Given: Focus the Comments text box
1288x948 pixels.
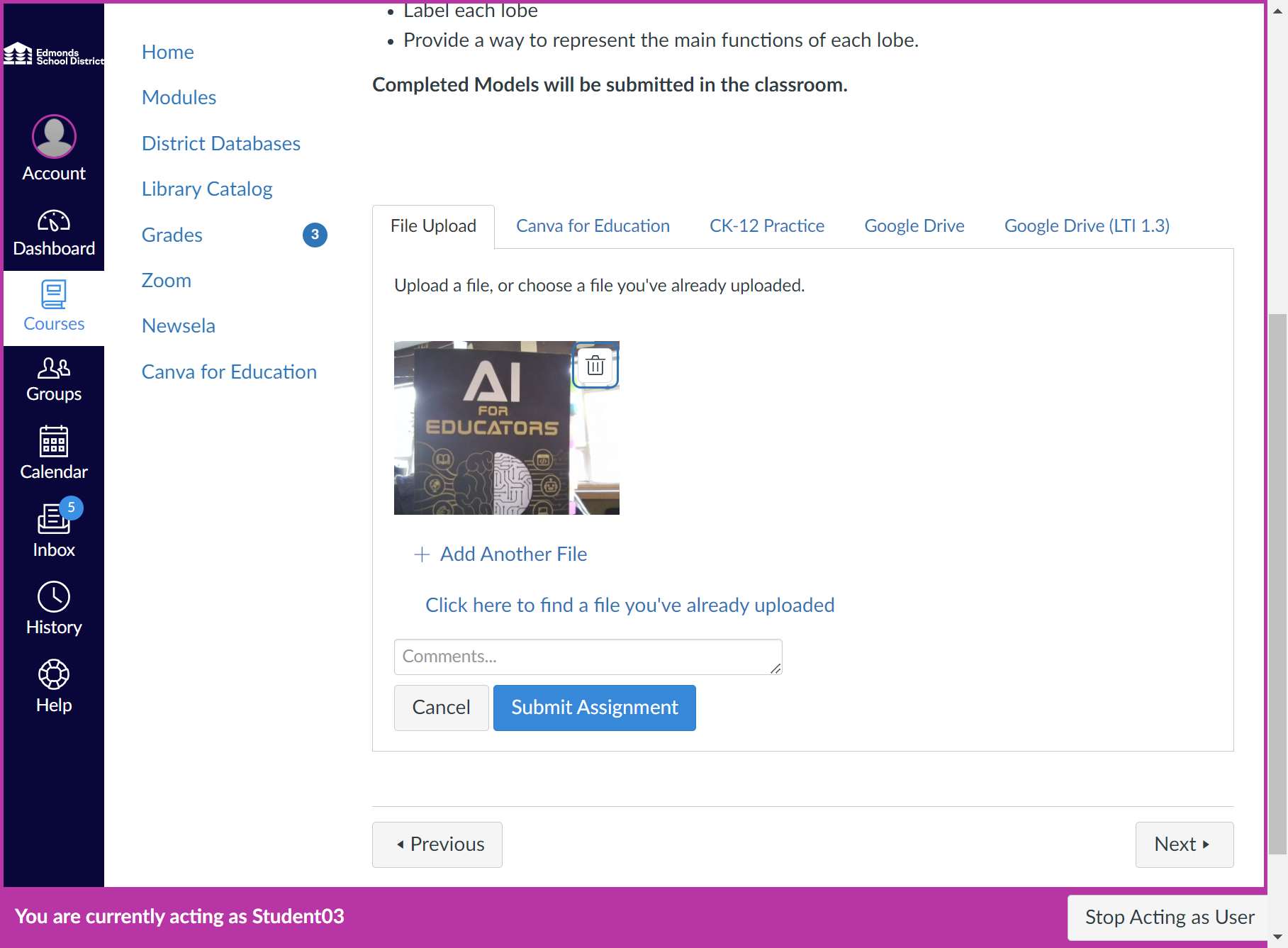Looking at the screenshot, I should 588,657.
